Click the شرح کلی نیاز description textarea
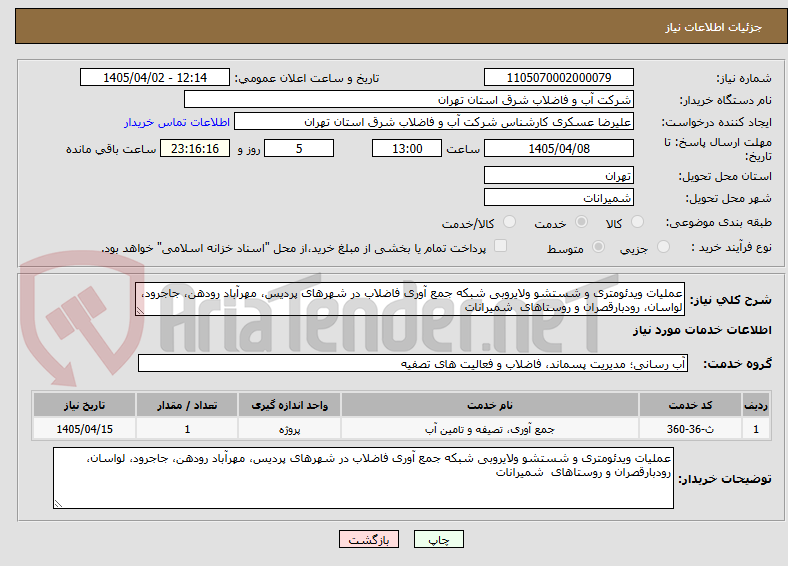The image size is (788, 566). pyautogui.click(x=410, y=300)
